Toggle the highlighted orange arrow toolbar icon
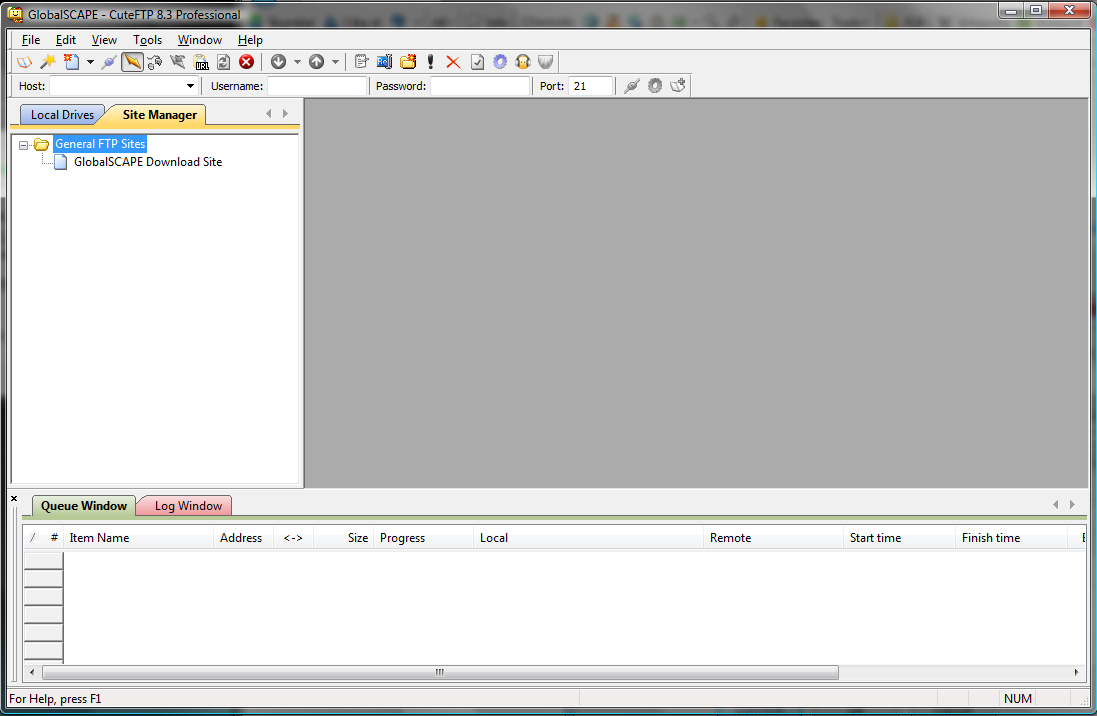 pyautogui.click(x=132, y=62)
